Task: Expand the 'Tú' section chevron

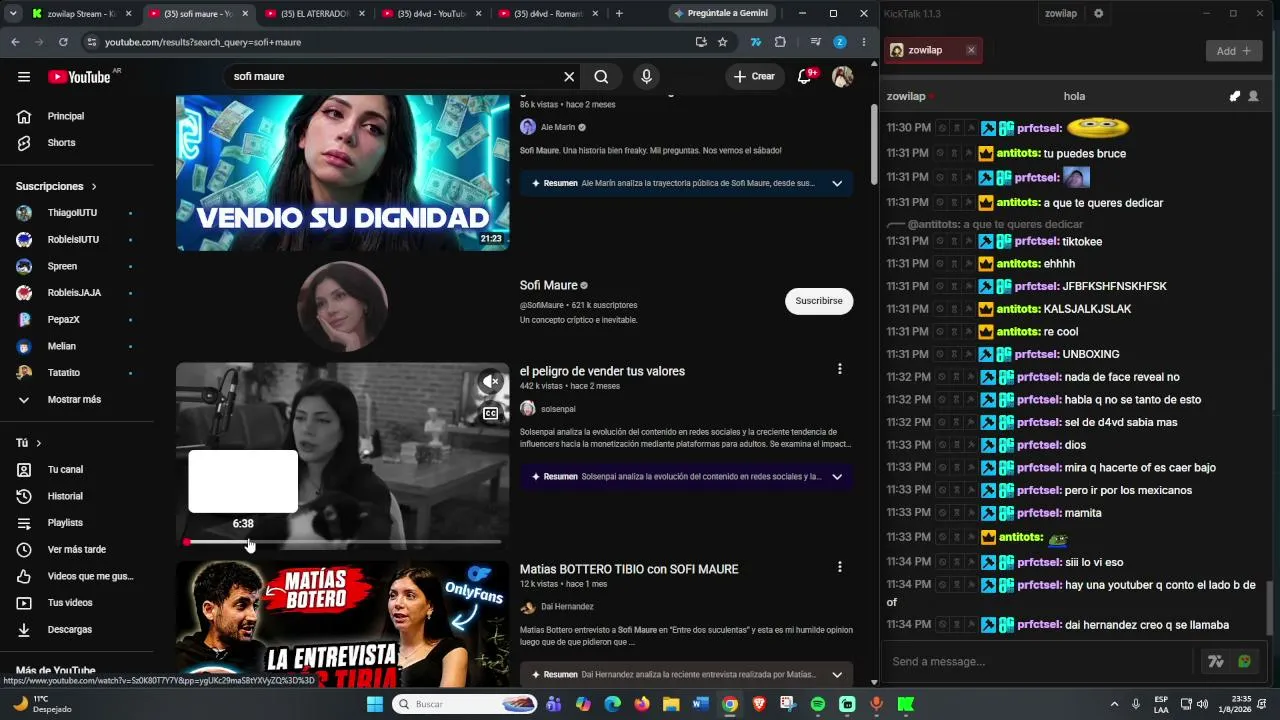Action: [x=39, y=443]
